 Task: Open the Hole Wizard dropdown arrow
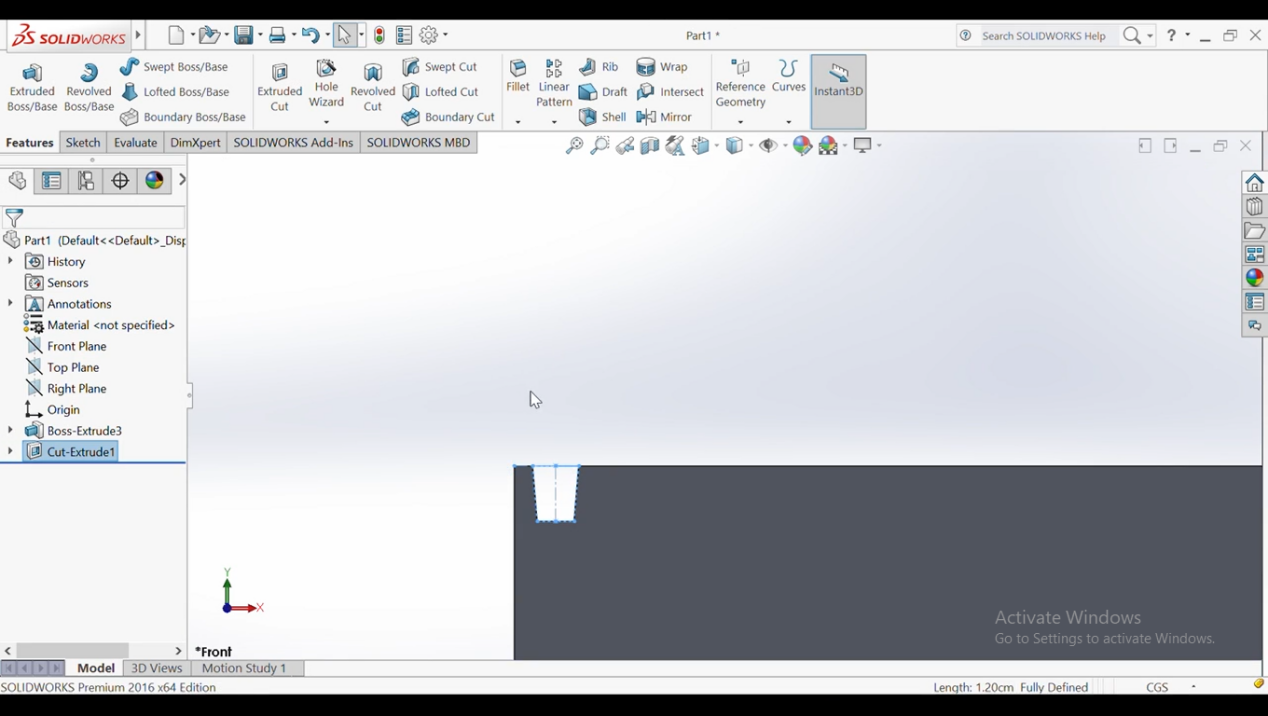point(326,122)
